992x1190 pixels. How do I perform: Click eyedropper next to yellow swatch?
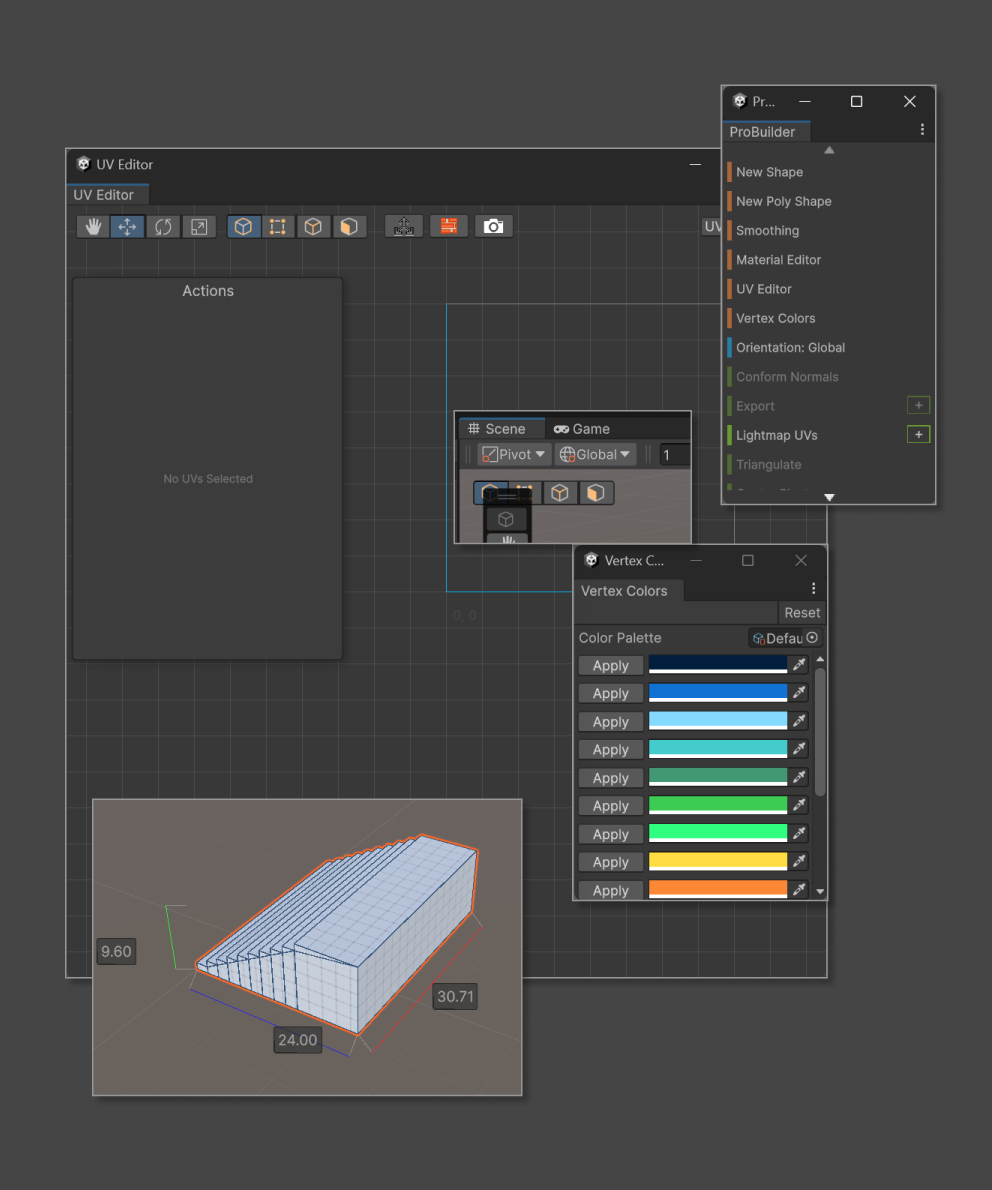tap(799, 861)
